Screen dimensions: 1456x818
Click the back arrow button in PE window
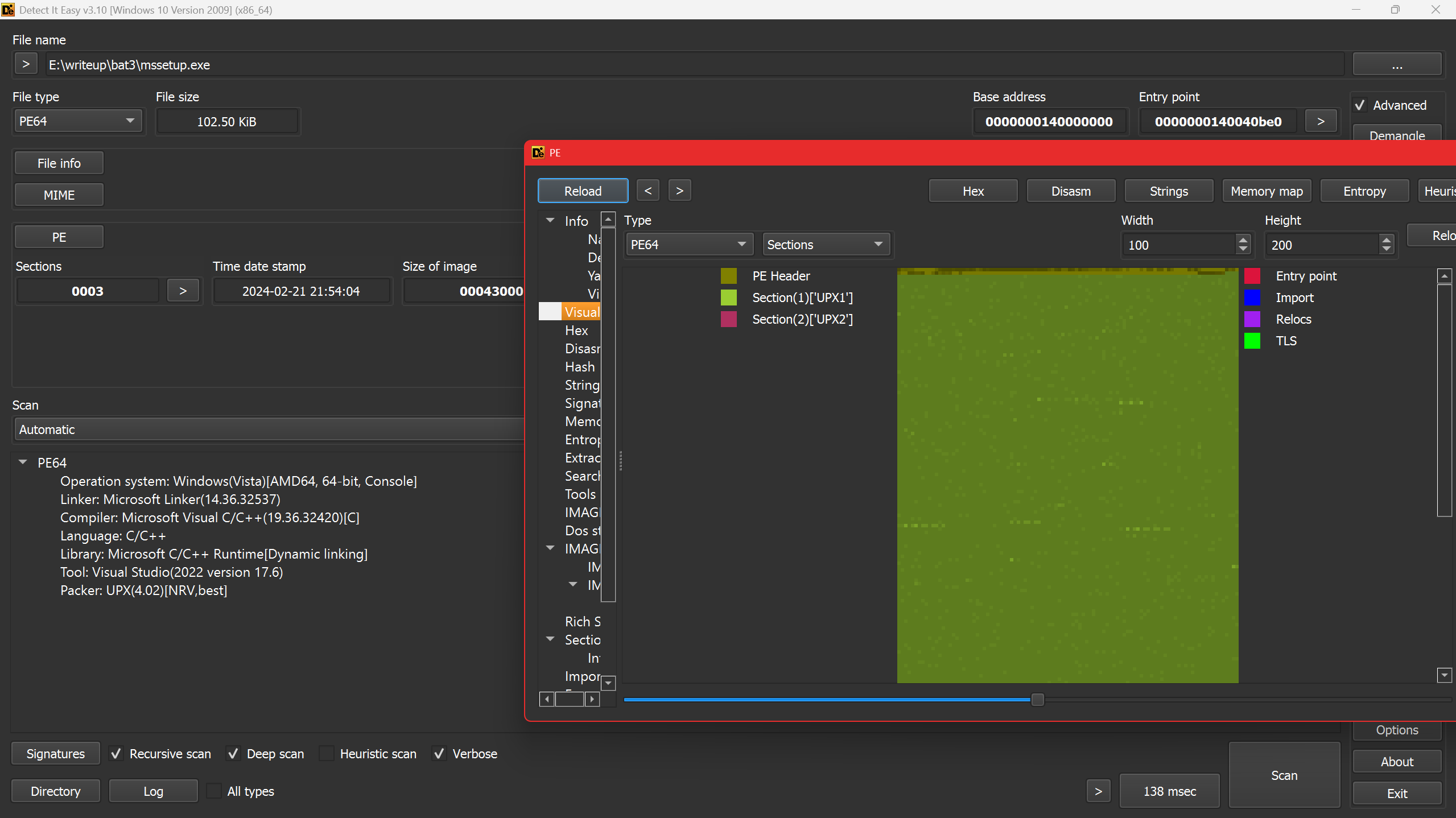pos(647,191)
